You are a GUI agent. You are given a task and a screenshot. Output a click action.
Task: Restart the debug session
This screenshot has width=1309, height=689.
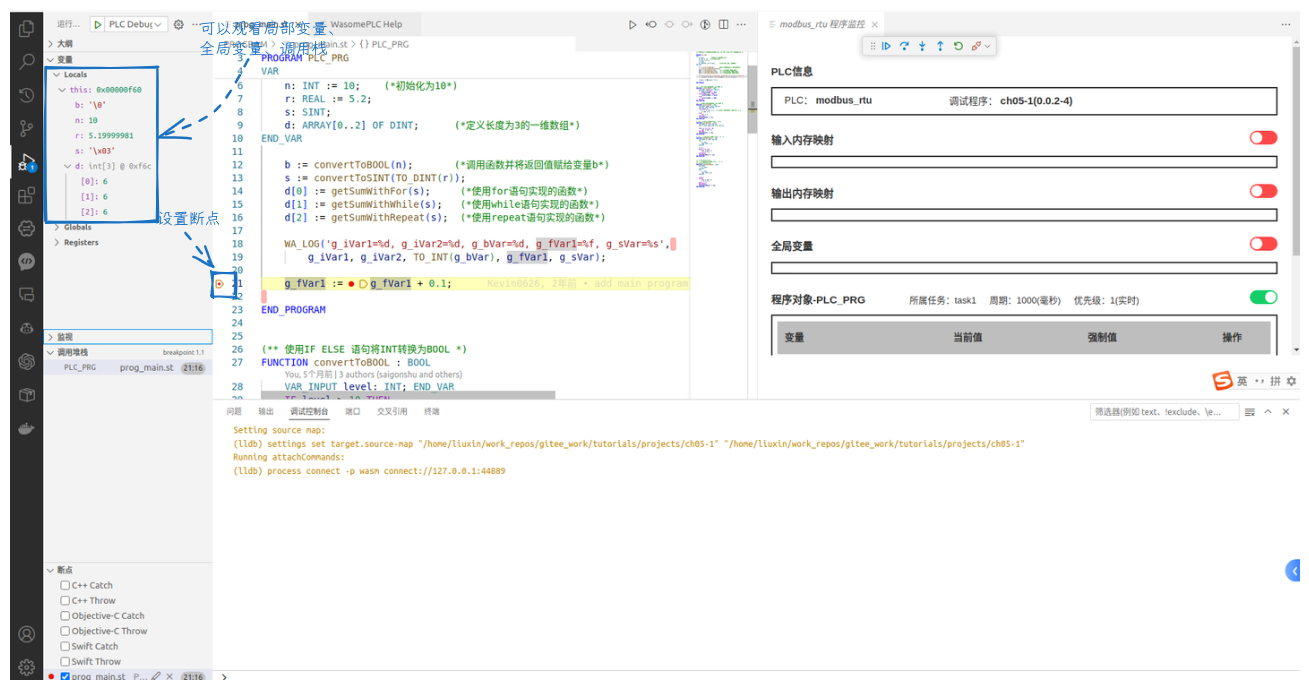pos(958,46)
